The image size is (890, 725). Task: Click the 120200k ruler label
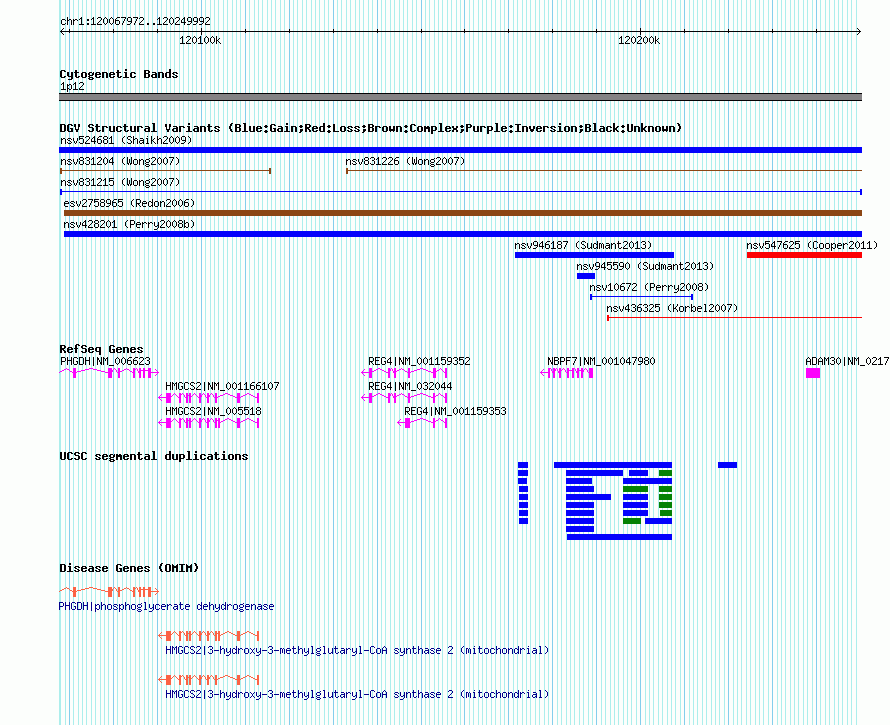click(x=639, y=40)
